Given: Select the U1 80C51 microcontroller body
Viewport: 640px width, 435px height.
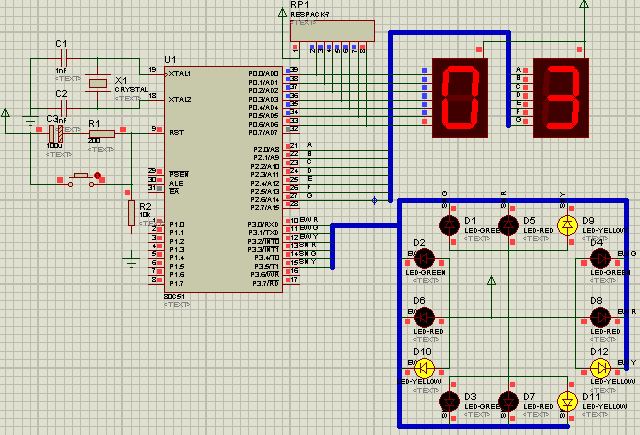Looking at the screenshot, I should point(223,180).
